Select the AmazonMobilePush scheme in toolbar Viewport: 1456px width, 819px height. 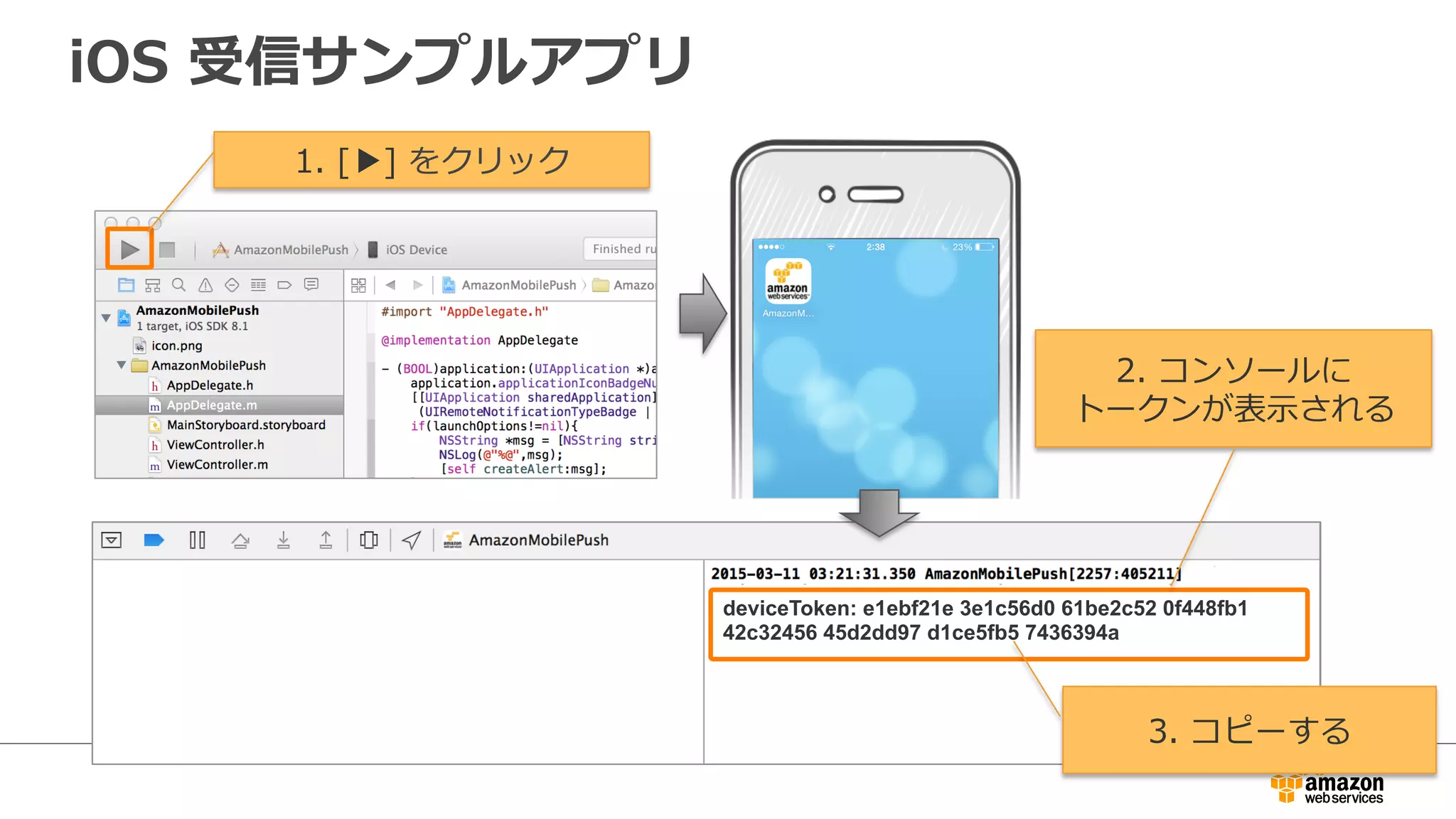(281, 250)
